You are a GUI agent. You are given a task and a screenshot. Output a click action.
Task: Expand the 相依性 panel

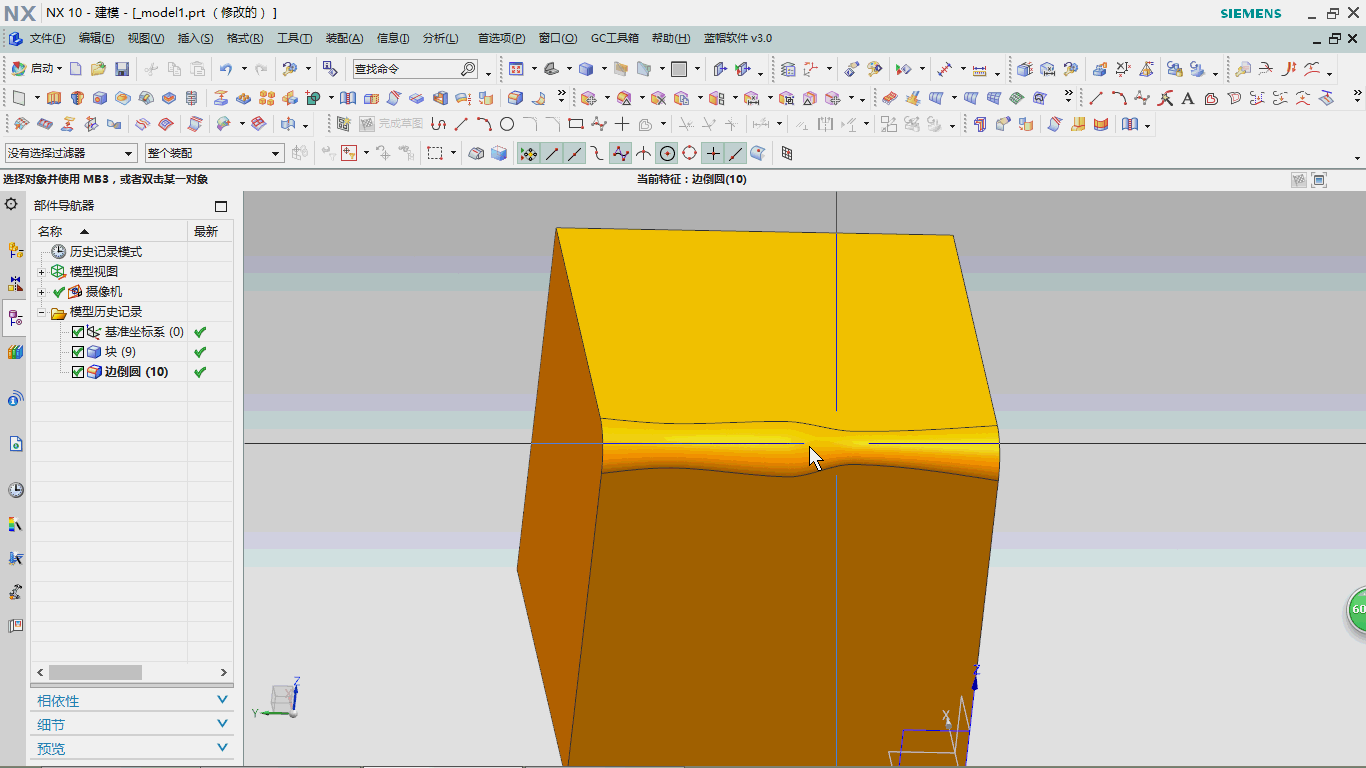click(132, 700)
